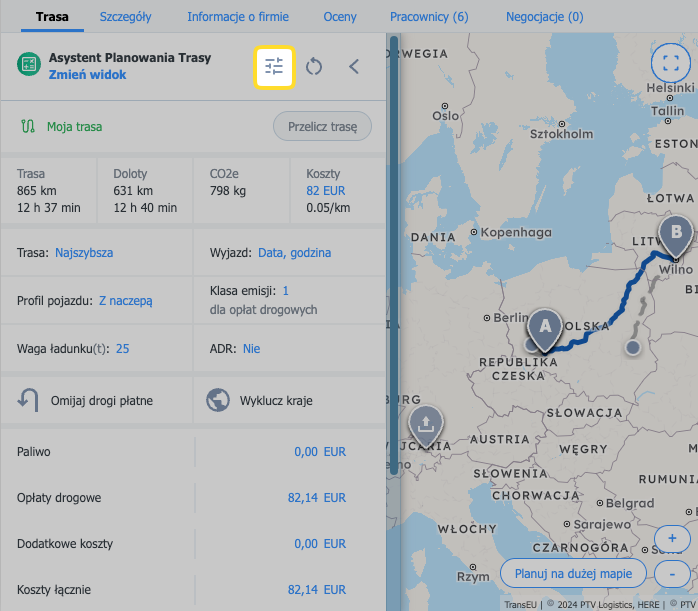Toggle Omijaj drogi płatne option
Viewport: 698px width, 611px height.
click(88, 401)
